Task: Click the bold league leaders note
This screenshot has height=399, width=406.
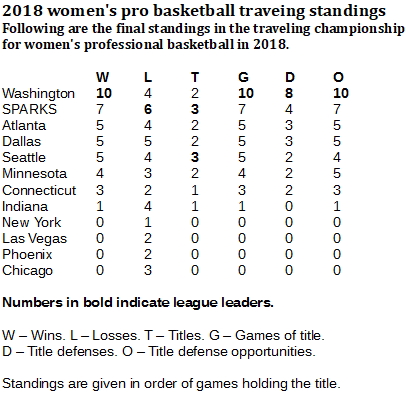Action: (x=138, y=303)
